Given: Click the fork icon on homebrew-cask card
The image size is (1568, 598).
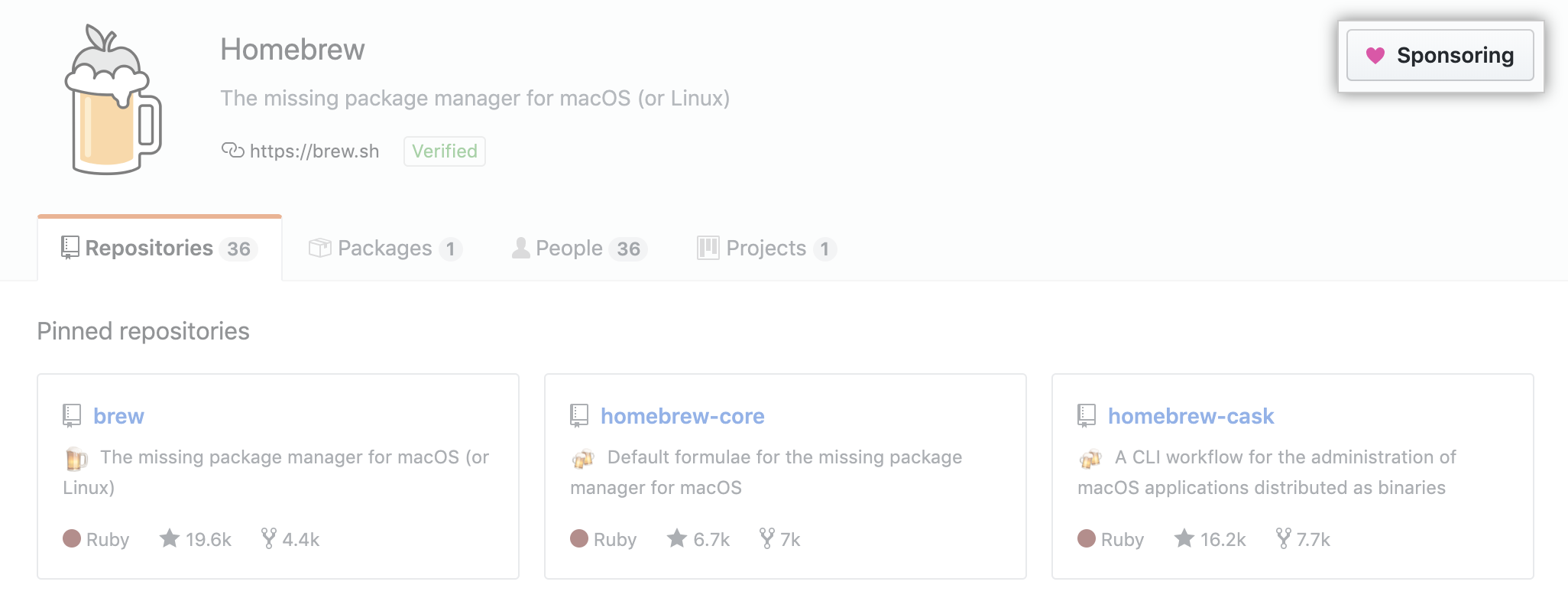Looking at the screenshot, I should [x=1283, y=538].
